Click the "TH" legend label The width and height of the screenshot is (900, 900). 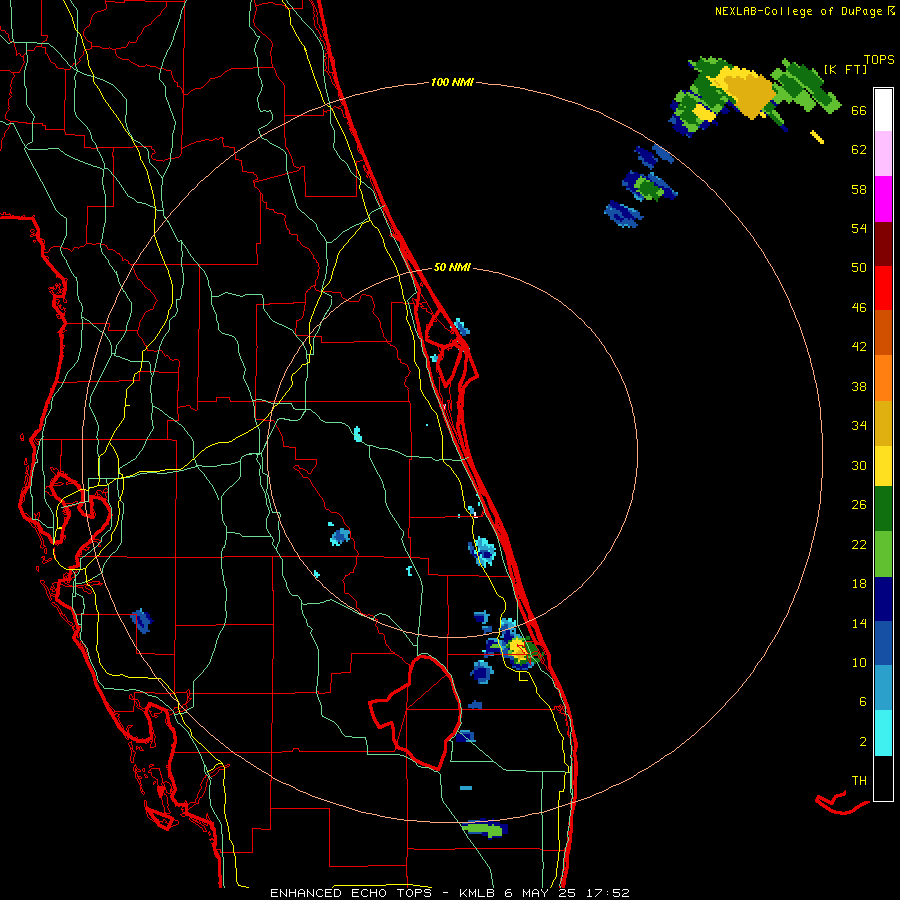(859, 781)
